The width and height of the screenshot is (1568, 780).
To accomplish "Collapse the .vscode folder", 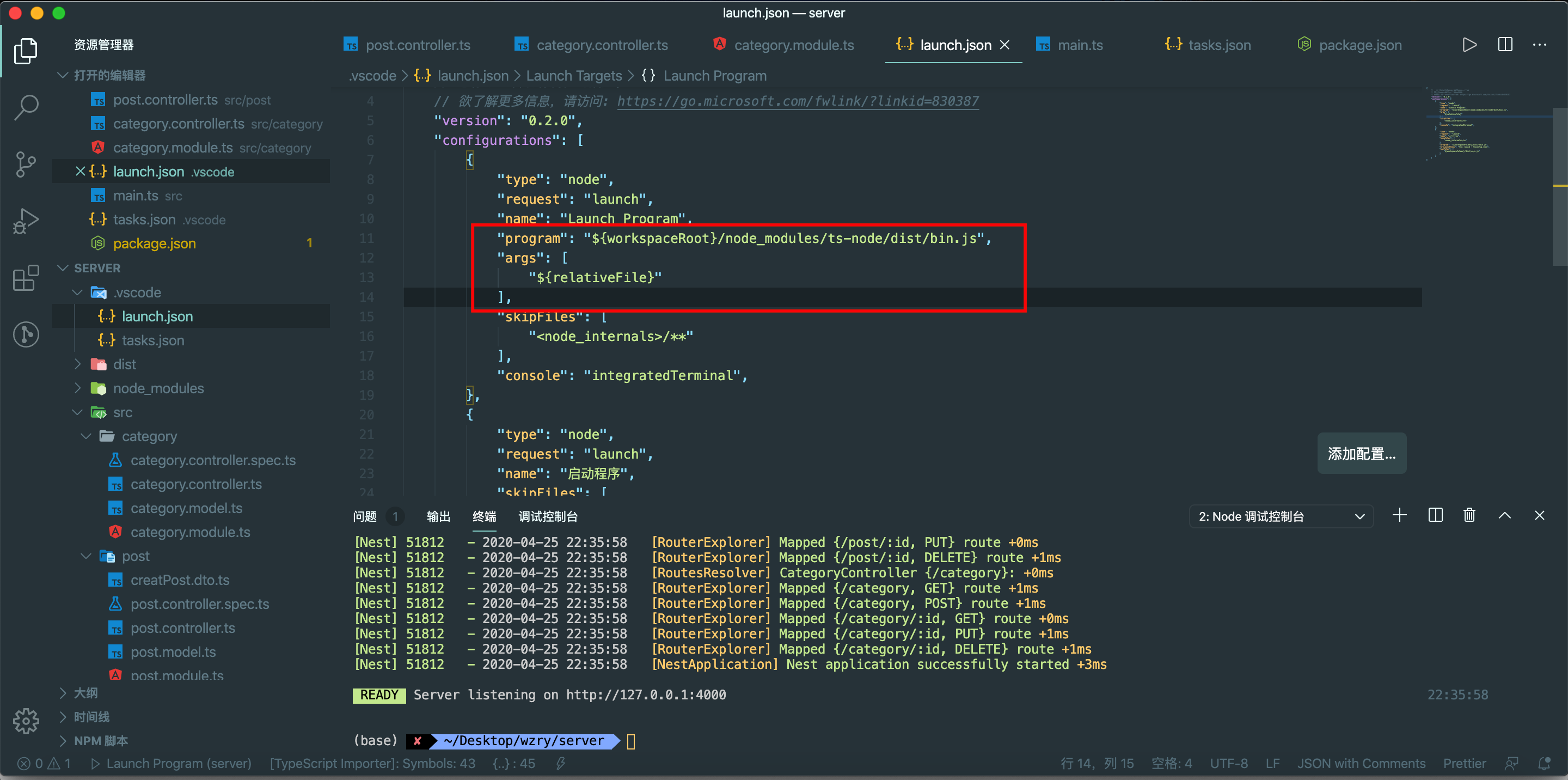I will click(77, 292).
